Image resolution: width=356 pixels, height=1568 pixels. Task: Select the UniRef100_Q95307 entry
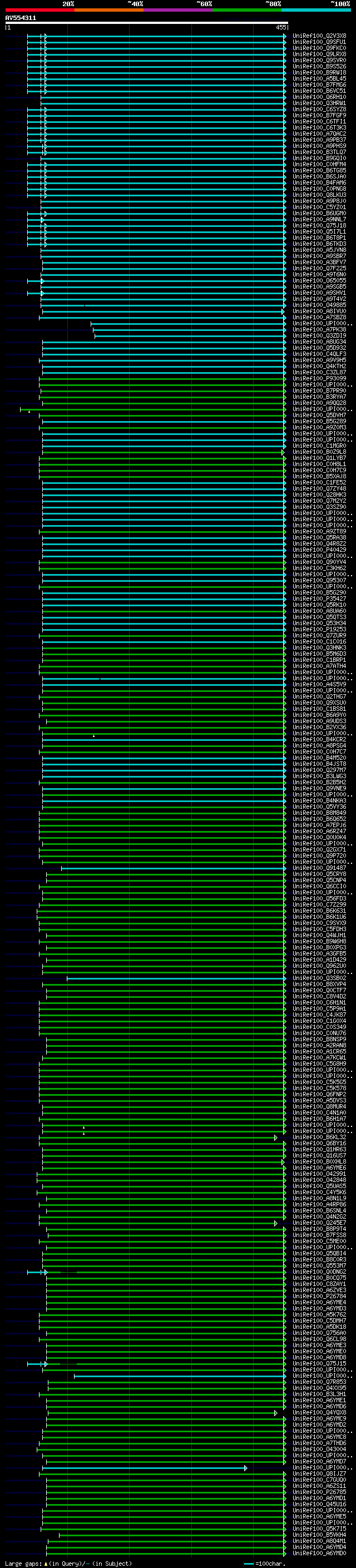(x=319, y=581)
